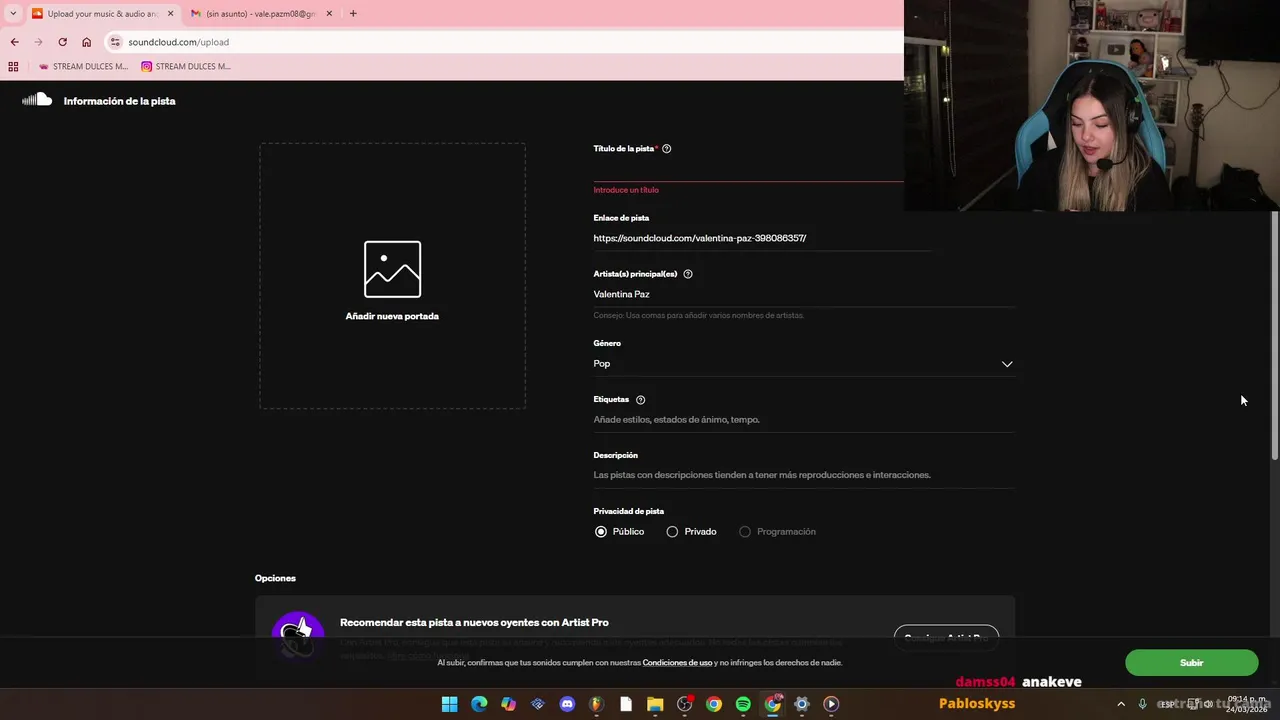Open Windows Start menu
Image resolution: width=1280 pixels, height=720 pixels.
[449, 704]
